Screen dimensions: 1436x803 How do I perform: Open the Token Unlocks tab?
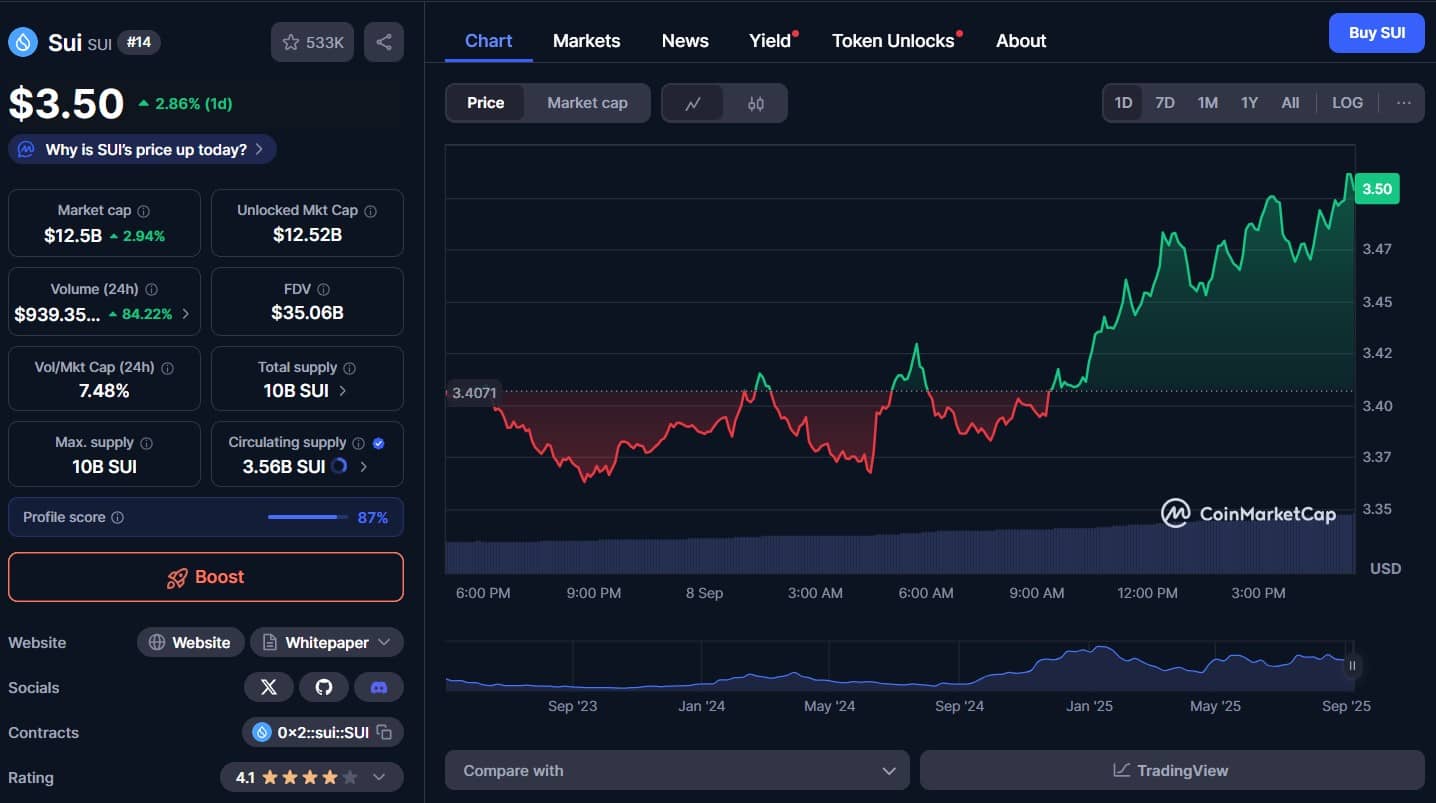tap(895, 41)
